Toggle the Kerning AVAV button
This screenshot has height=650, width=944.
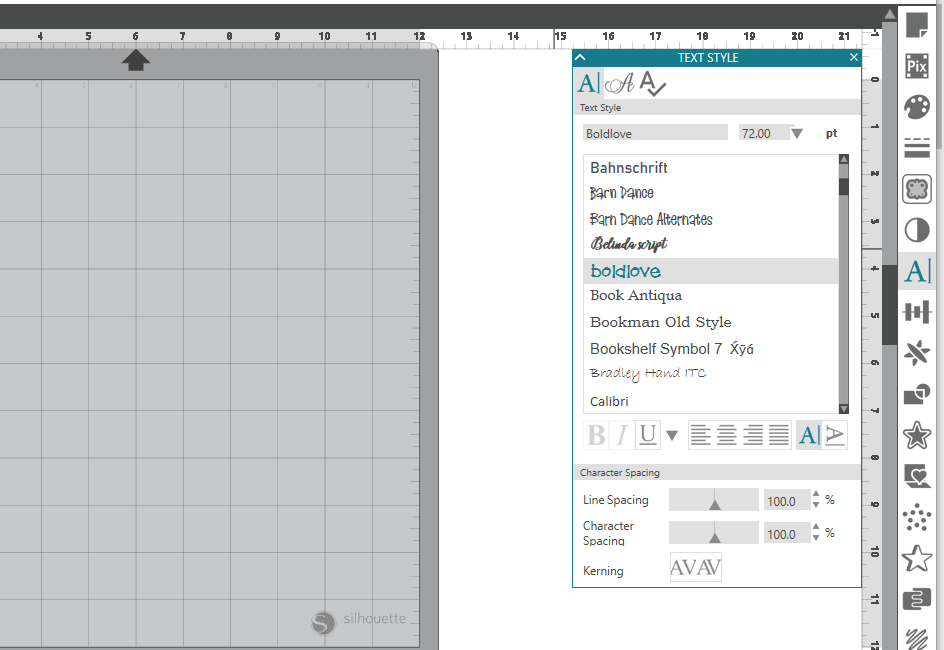click(695, 567)
